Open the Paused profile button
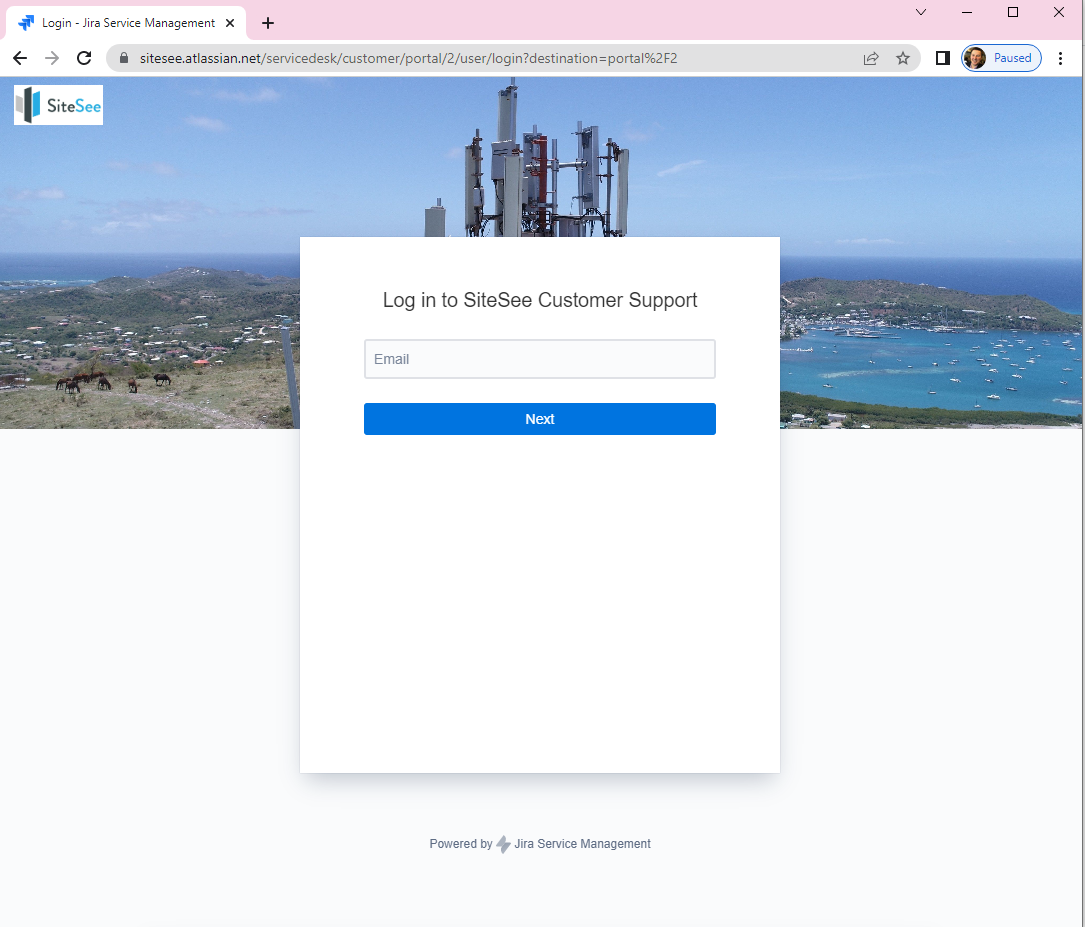Image resolution: width=1085 pixels, height=927 pixels. pyautogui.click(x=1001, y=58)
